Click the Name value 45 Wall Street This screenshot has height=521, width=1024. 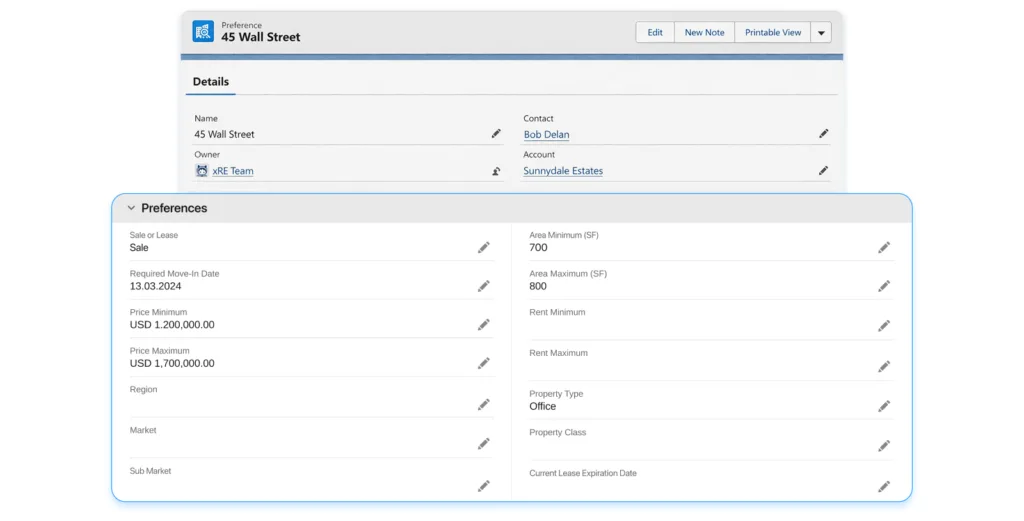pyautogui.click(x=224, y=134)
